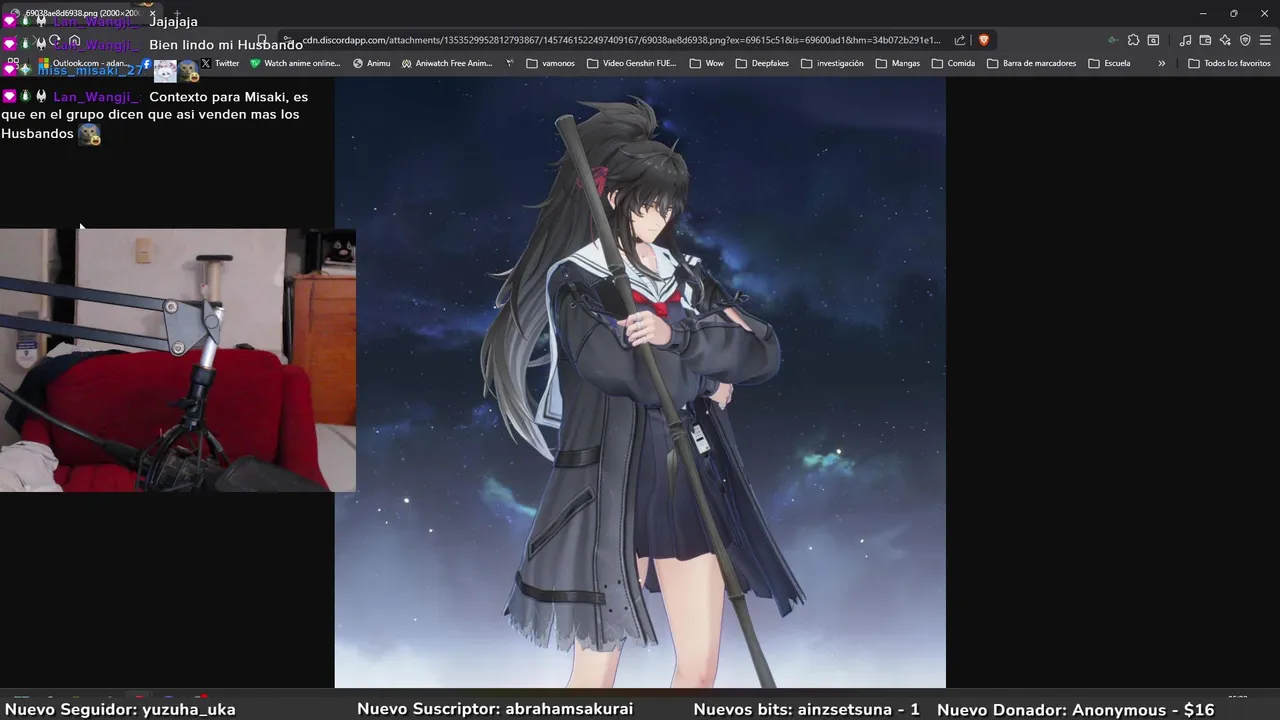Open the Brave VPN shield icon
Image resolution: width=1280 pixels, height=720 pixels.
tap(1245, 40)
